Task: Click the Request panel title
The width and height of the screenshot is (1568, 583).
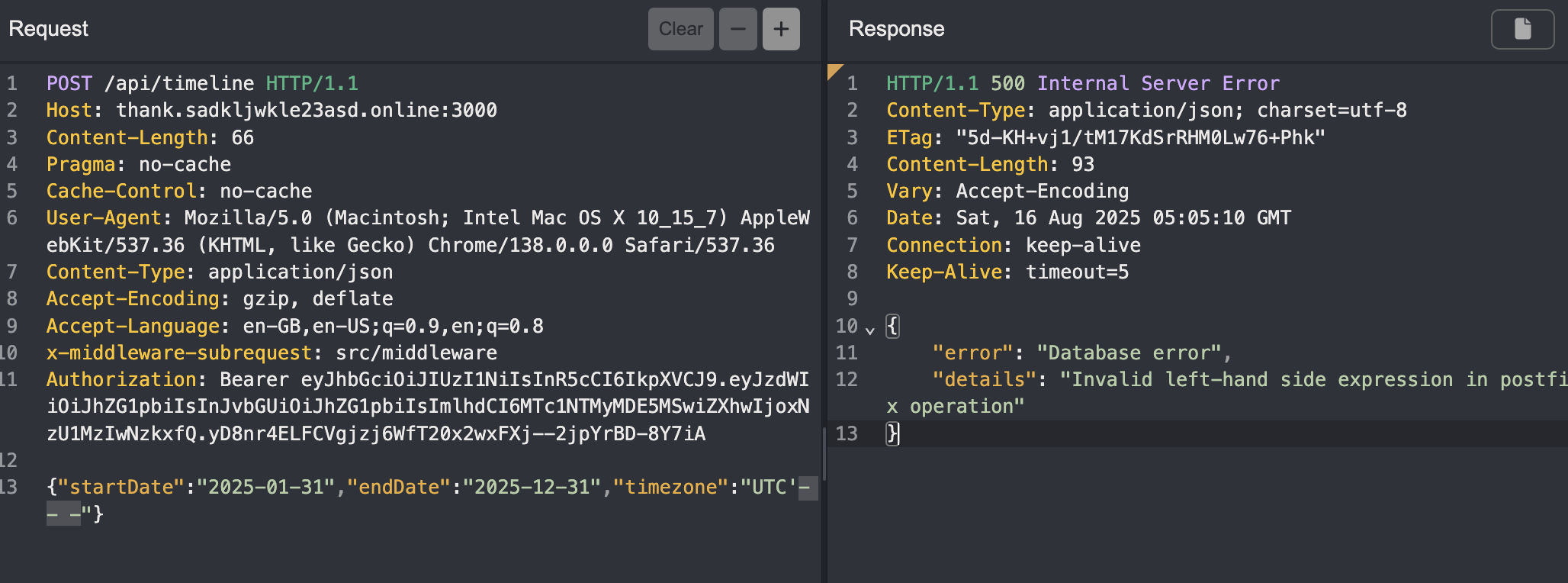Action: (x=48, y=29)
